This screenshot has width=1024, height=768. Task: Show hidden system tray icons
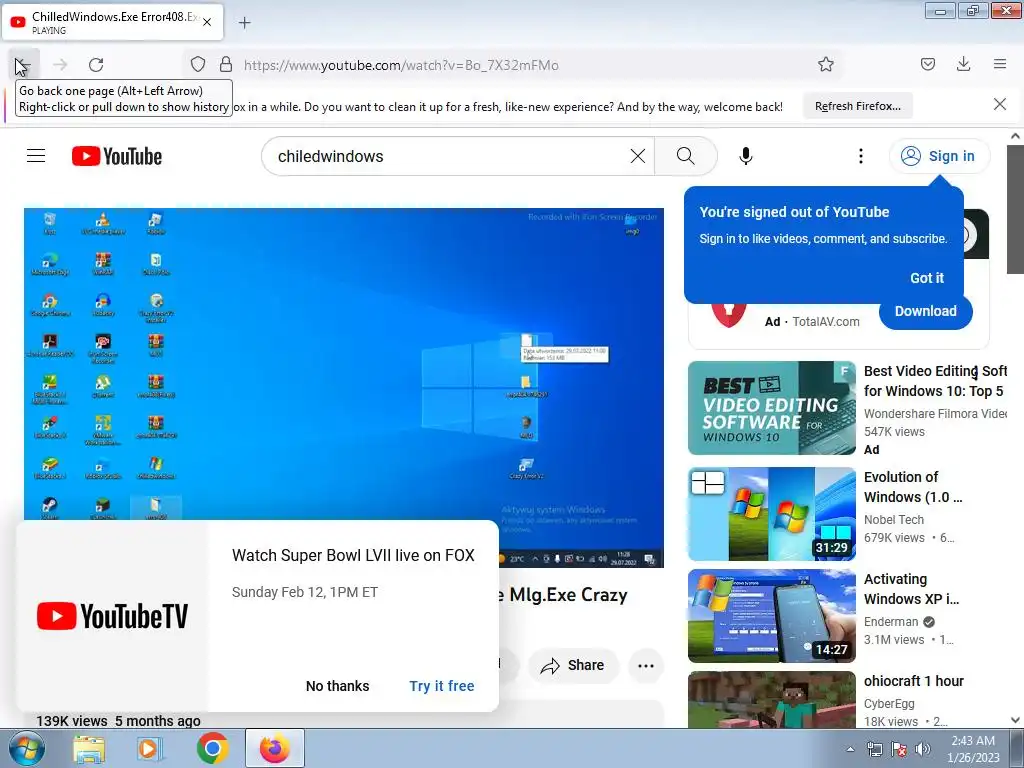(850, 749)
